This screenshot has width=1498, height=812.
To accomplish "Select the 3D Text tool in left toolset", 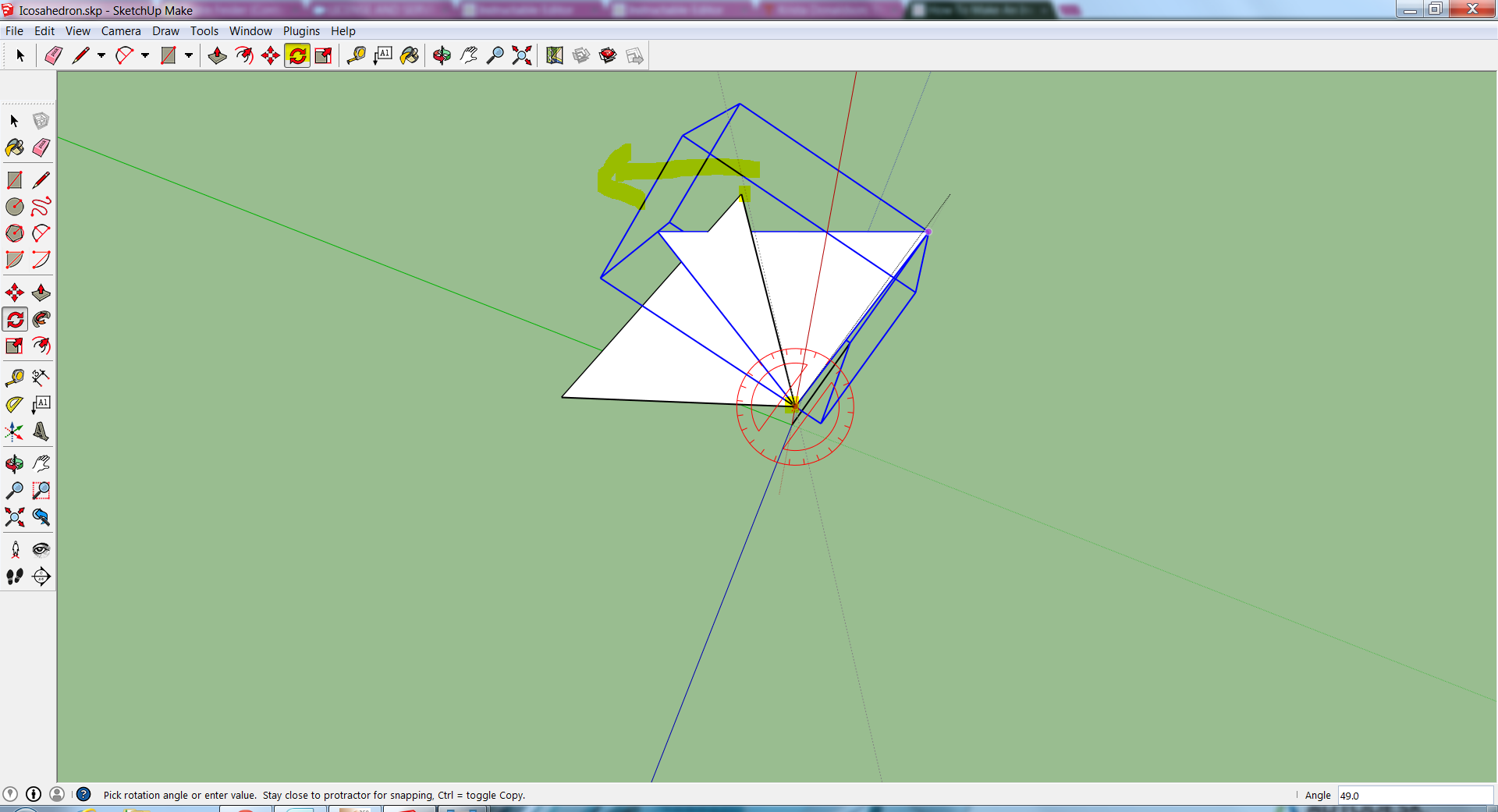I will click(x=41, y=431).
